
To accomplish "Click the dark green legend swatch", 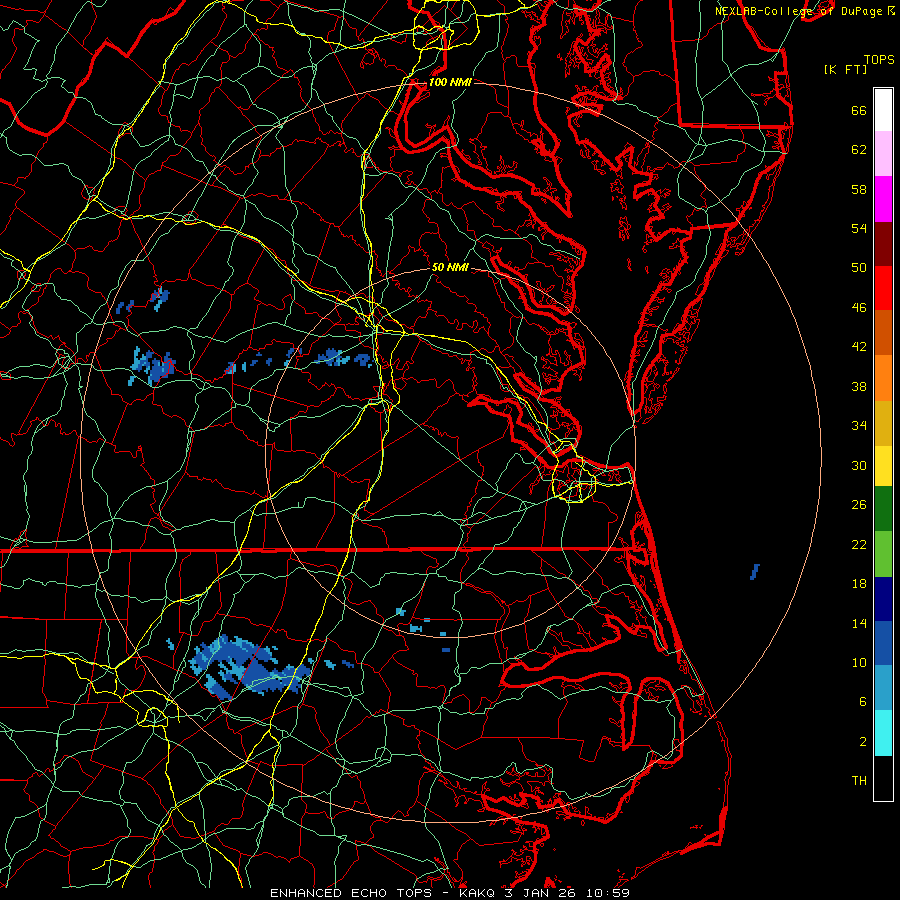I will click(883, 509).
